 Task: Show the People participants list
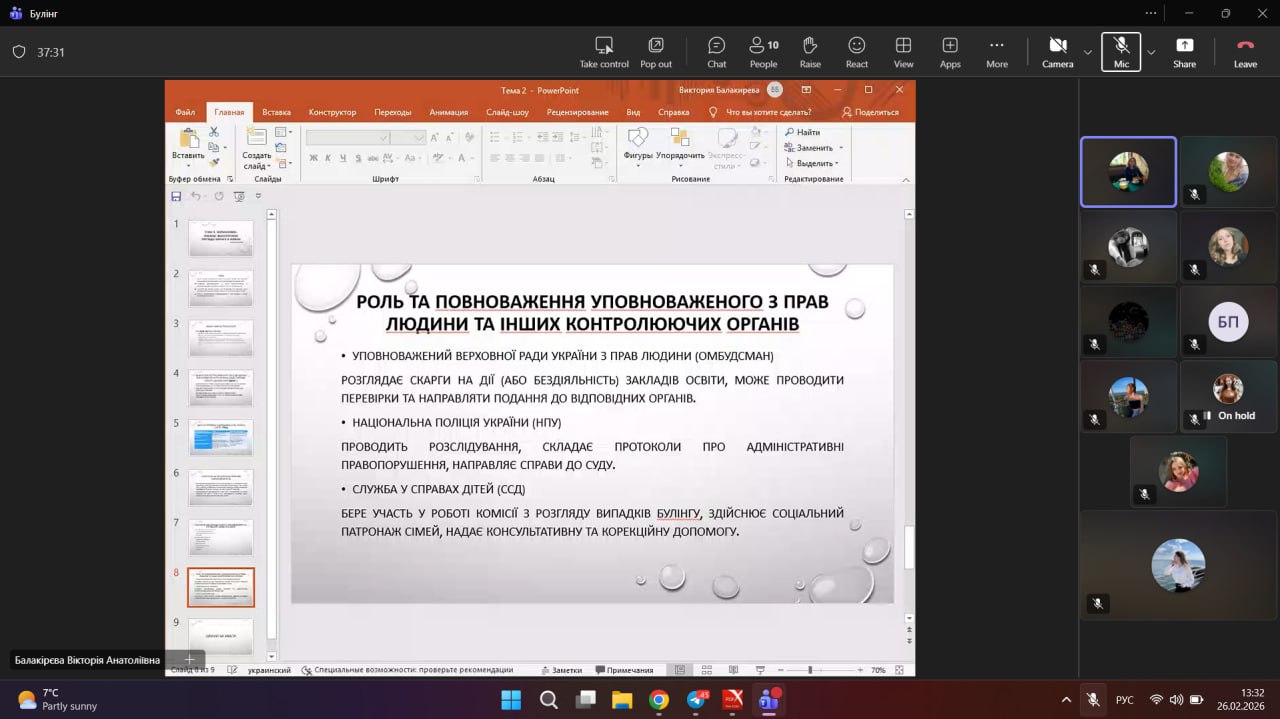point(763,52)
